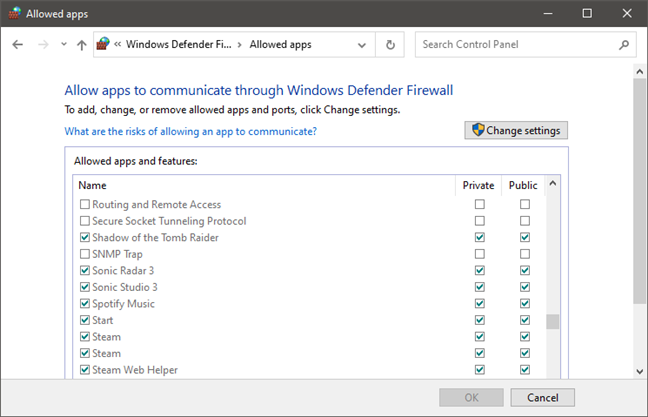648x417 pixels.
Task: Uncheck Spotify Music checkbox
Action: [85, 303]
